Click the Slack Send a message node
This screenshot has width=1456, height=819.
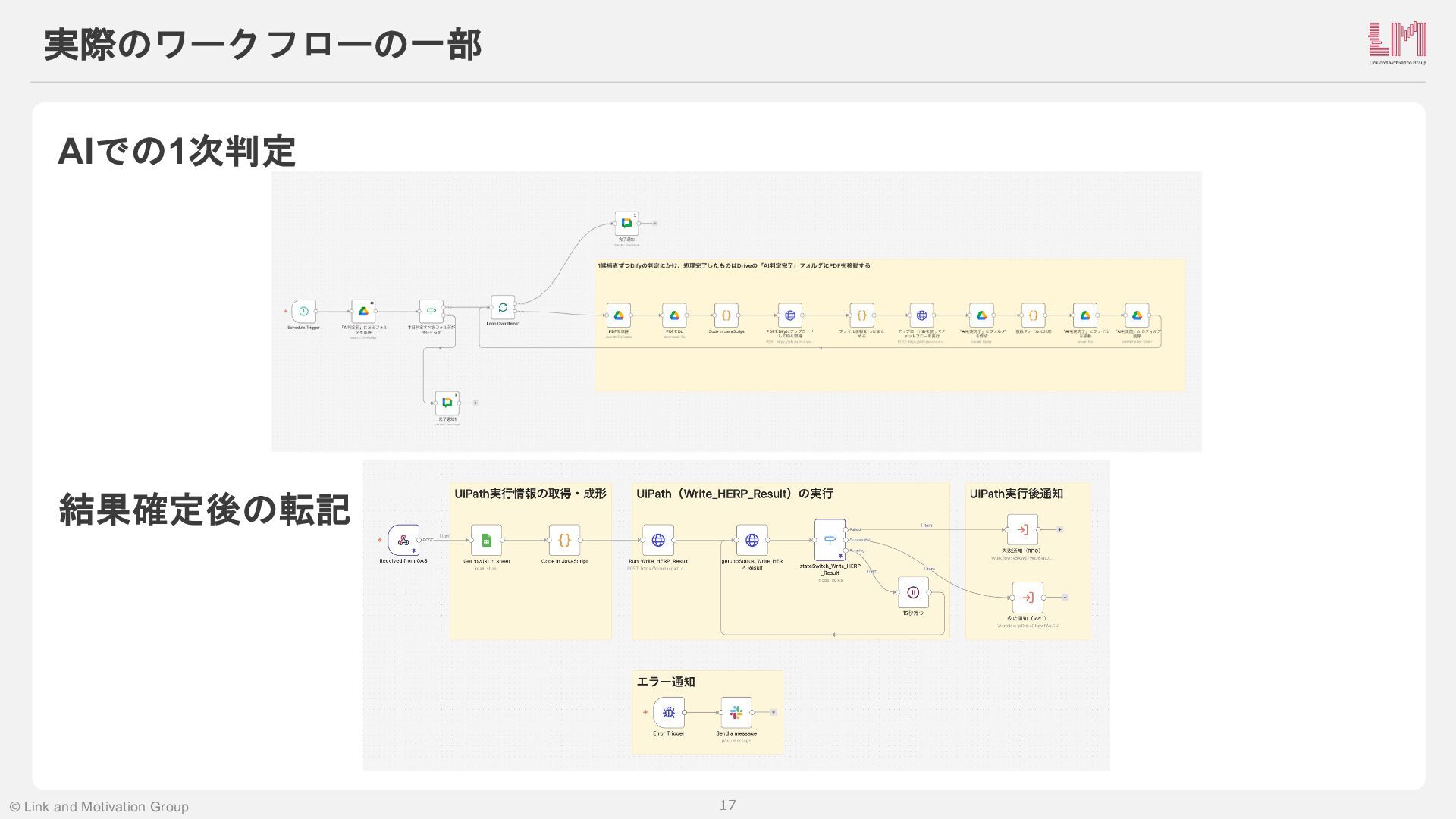[x=736, y=712]
